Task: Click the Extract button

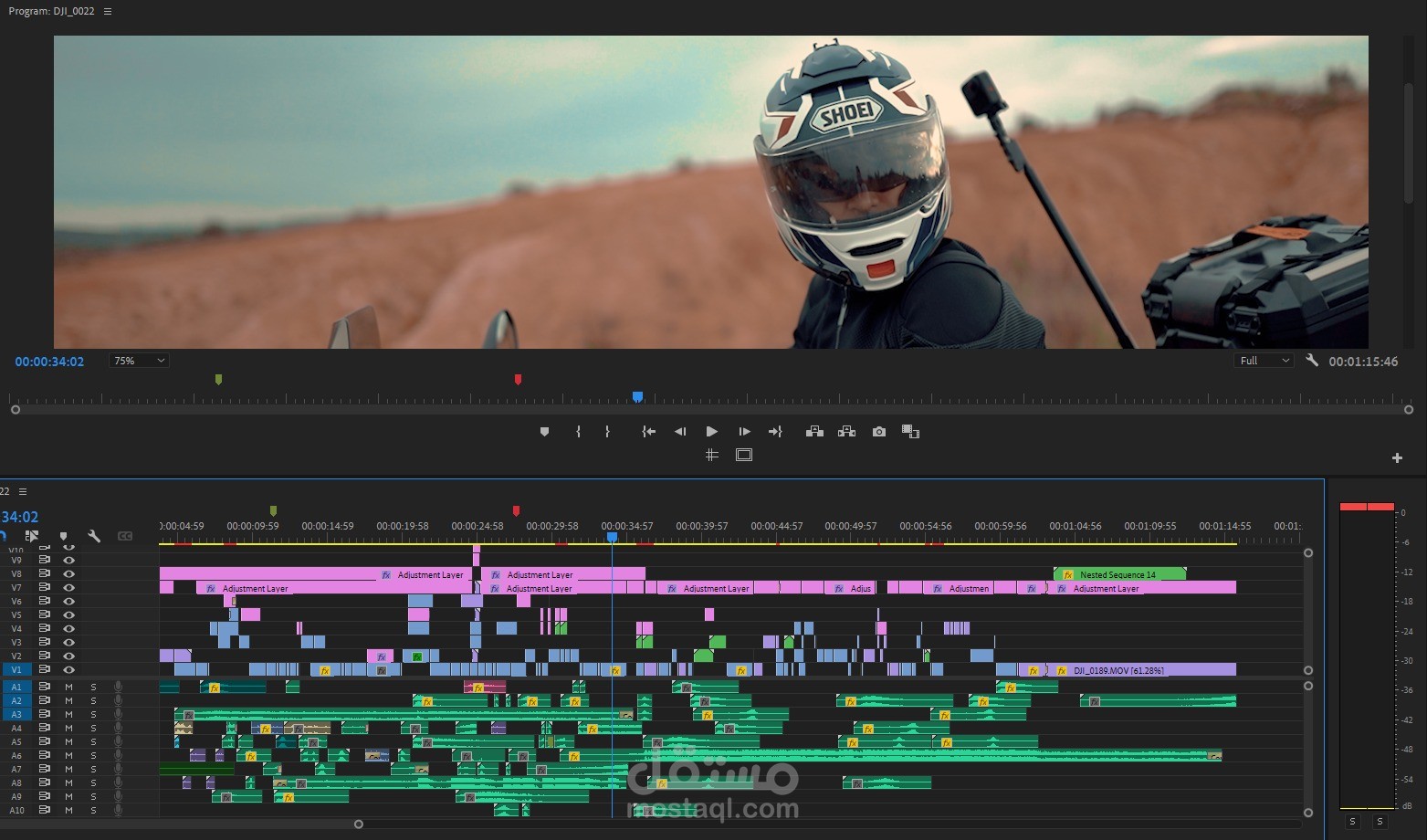Action: pos(846,432)
